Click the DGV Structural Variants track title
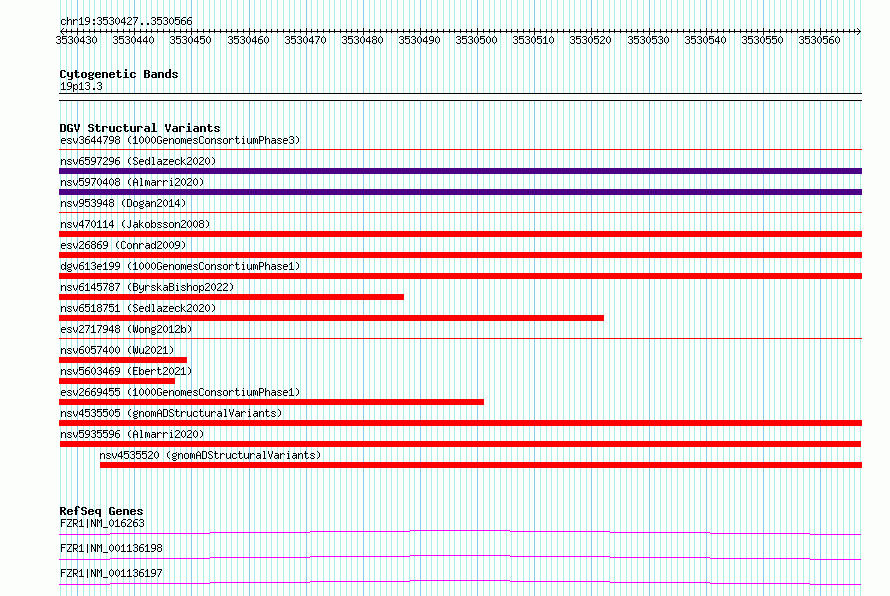This screenshot has width=890, height=596. pyautogui.click(x=140, y=128)
